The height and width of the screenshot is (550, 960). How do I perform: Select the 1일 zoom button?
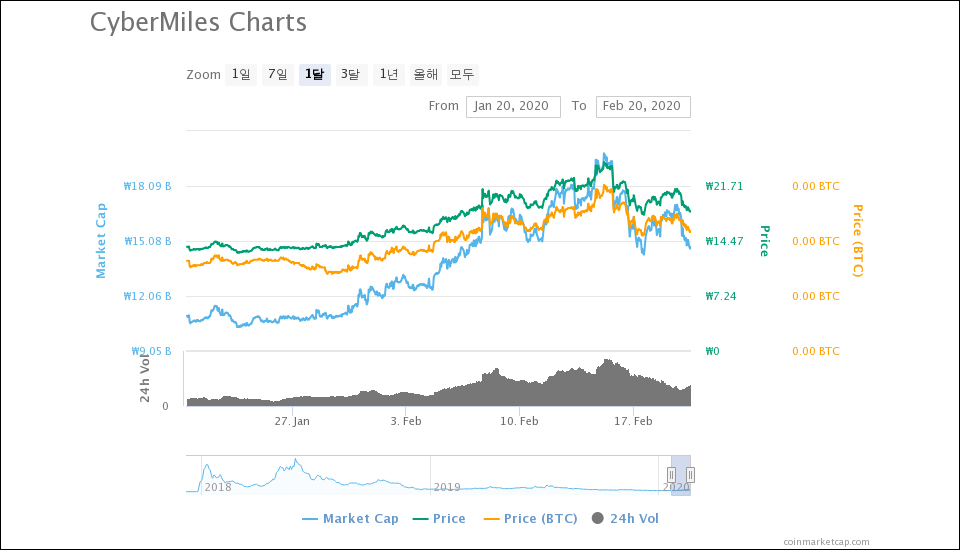[241, 75]
